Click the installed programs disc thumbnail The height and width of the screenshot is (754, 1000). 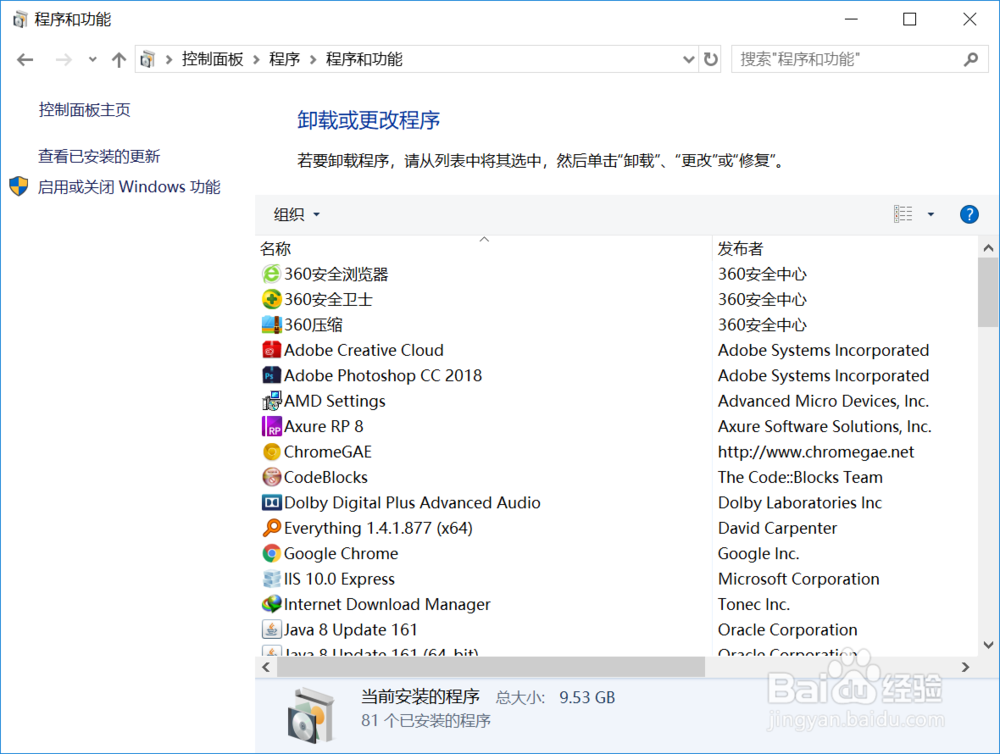[311, 715]
